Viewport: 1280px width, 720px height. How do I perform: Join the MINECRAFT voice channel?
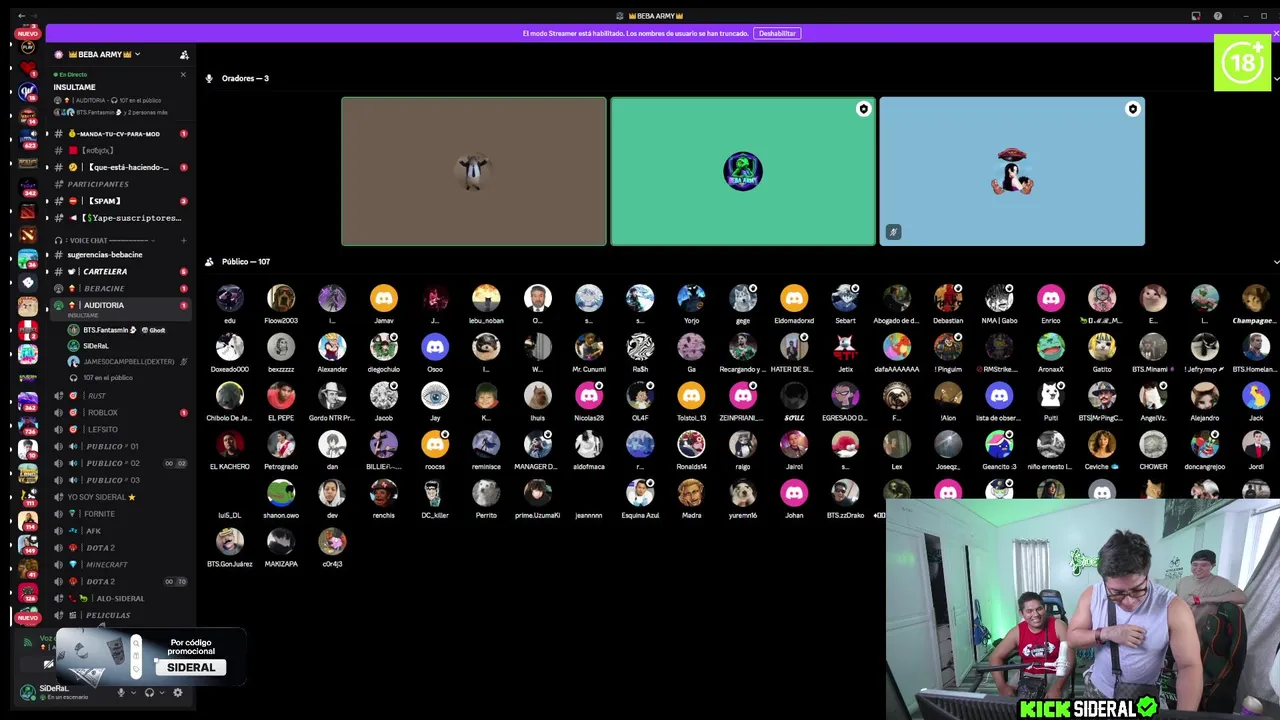click(x=120, y=564)
